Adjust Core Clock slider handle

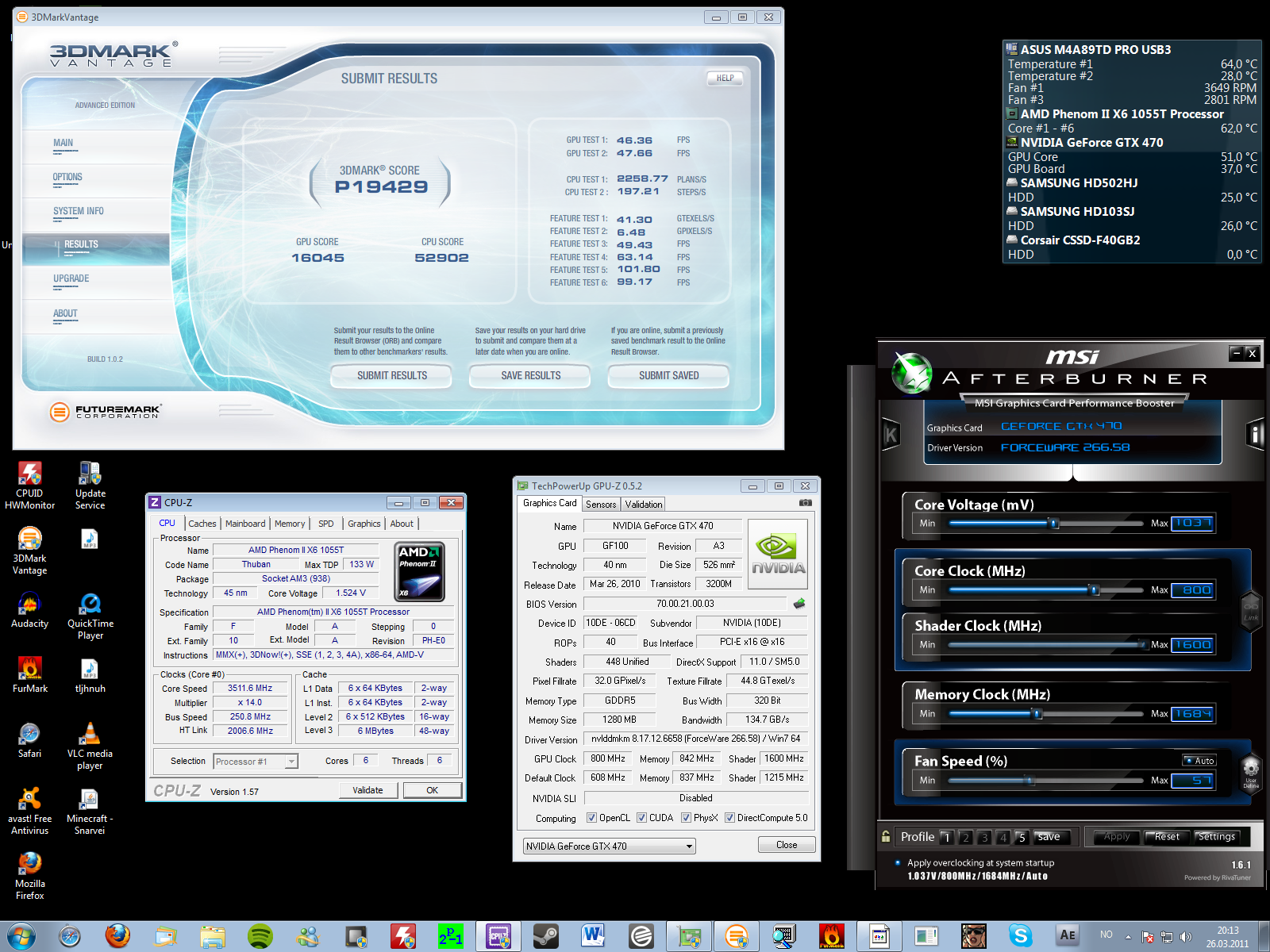(1094, 589)
